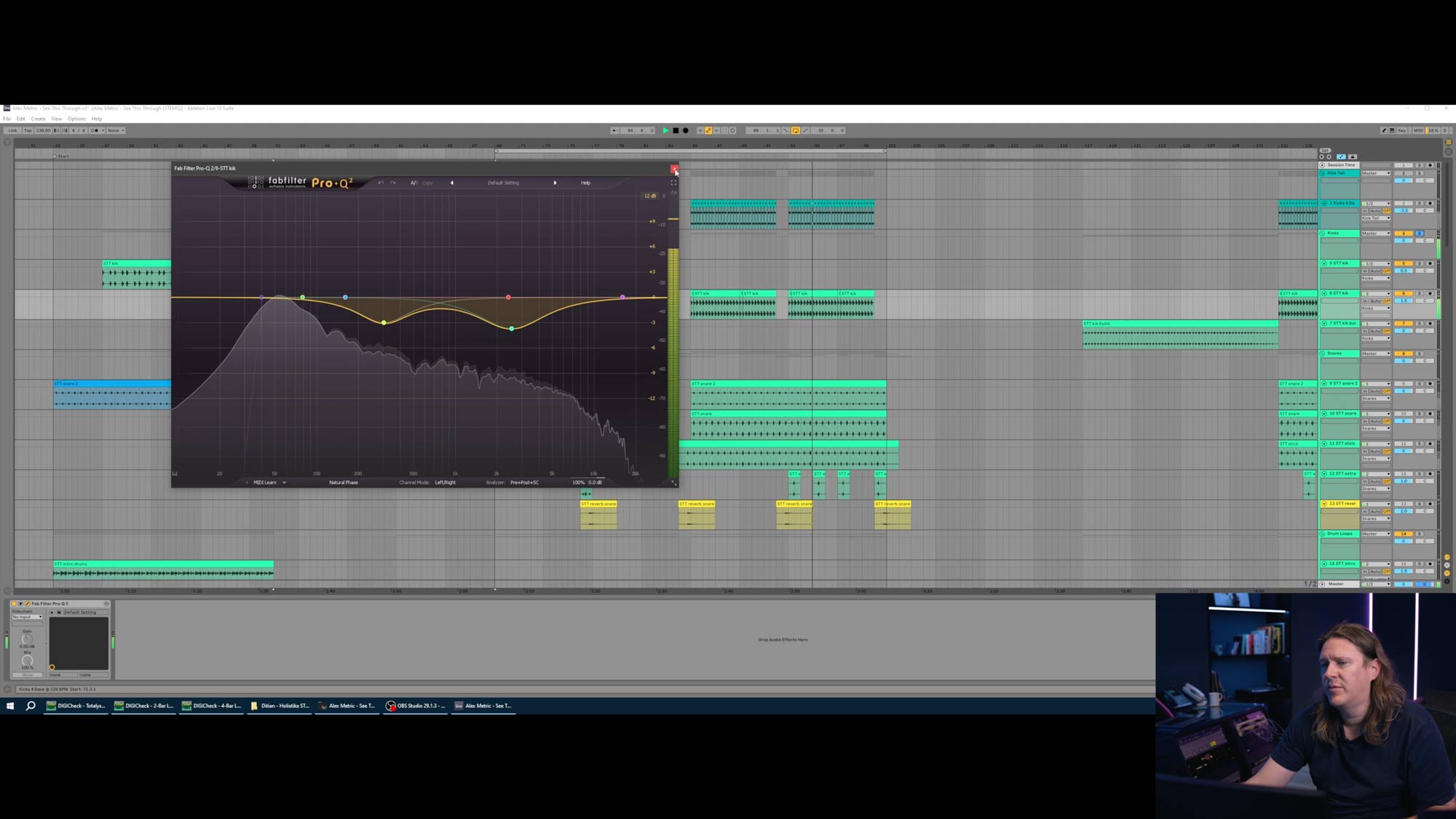Solo the 5 STT kik track

[x=1419, y=264]
